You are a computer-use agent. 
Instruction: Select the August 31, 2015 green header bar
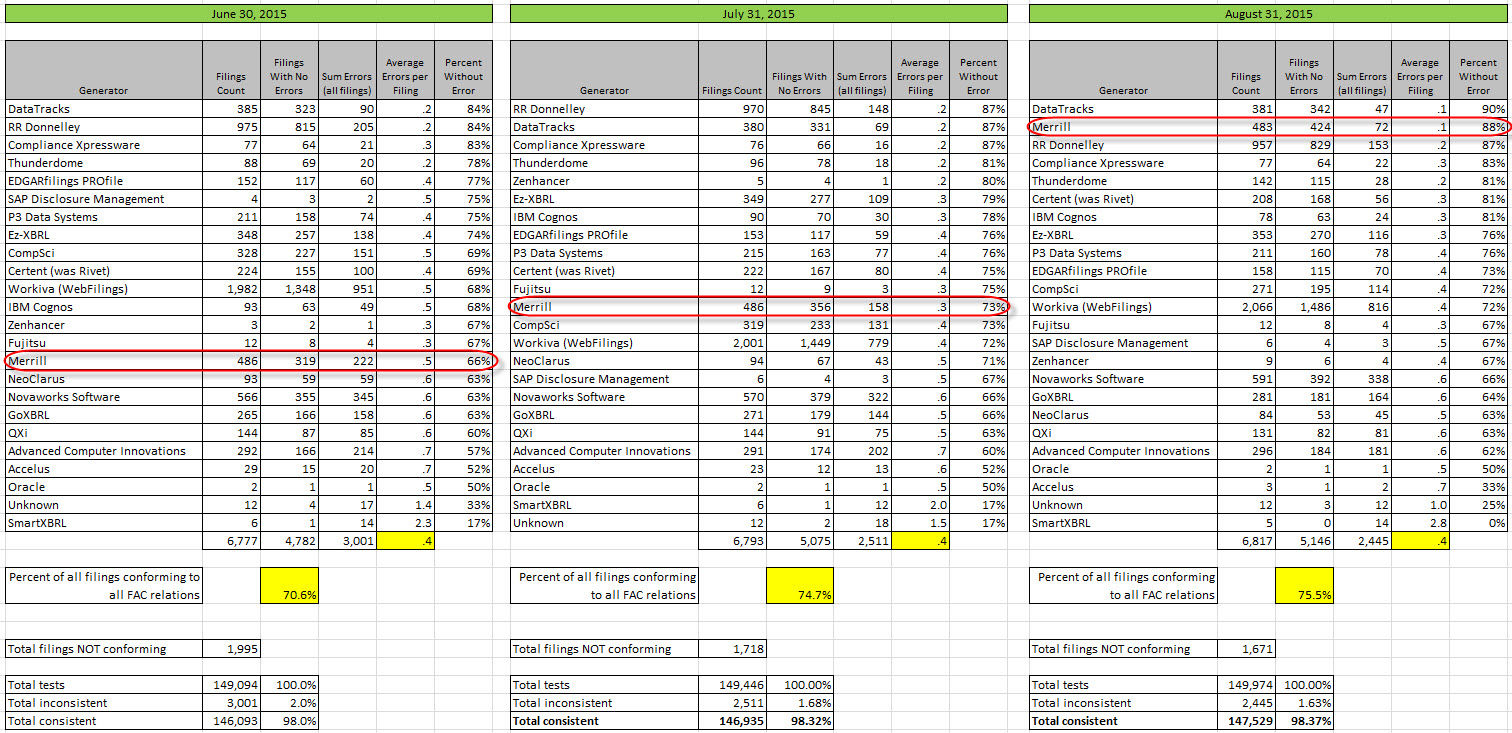(1267, 14)
